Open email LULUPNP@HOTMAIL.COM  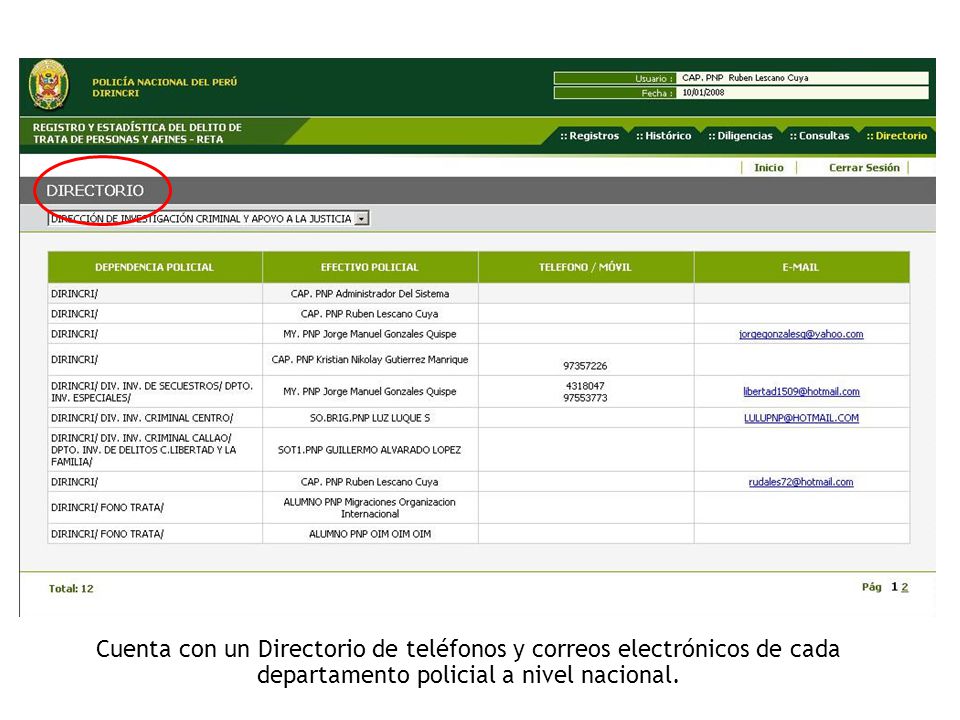[x=801, y=418]
